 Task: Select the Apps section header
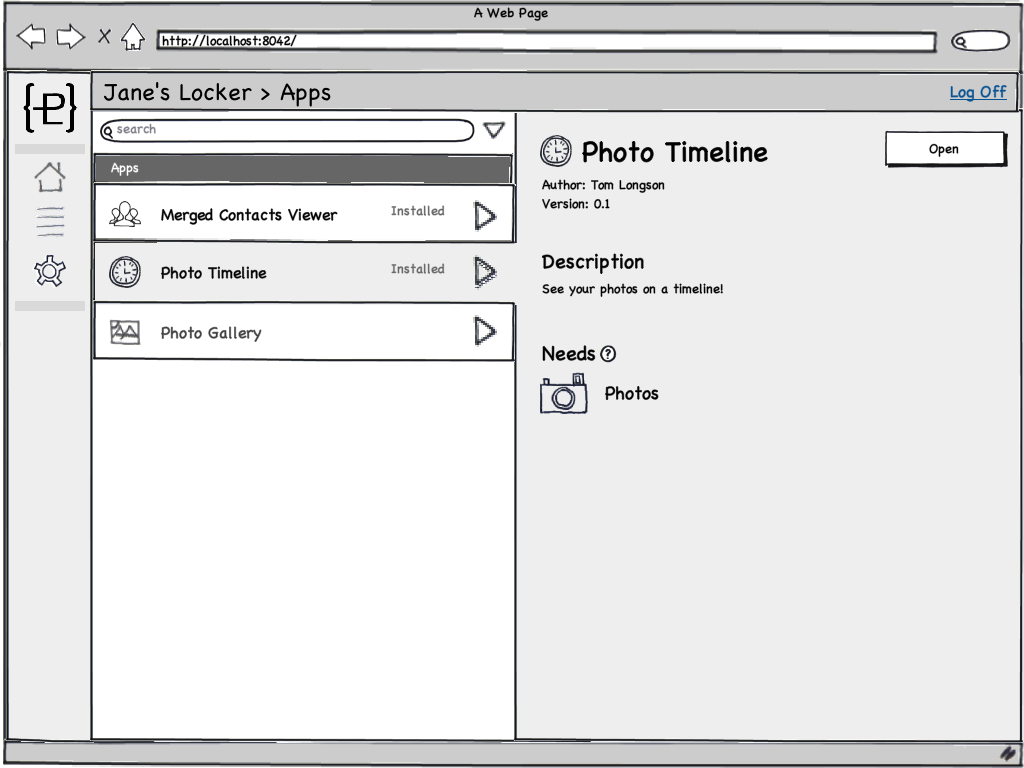coord(302,168)
